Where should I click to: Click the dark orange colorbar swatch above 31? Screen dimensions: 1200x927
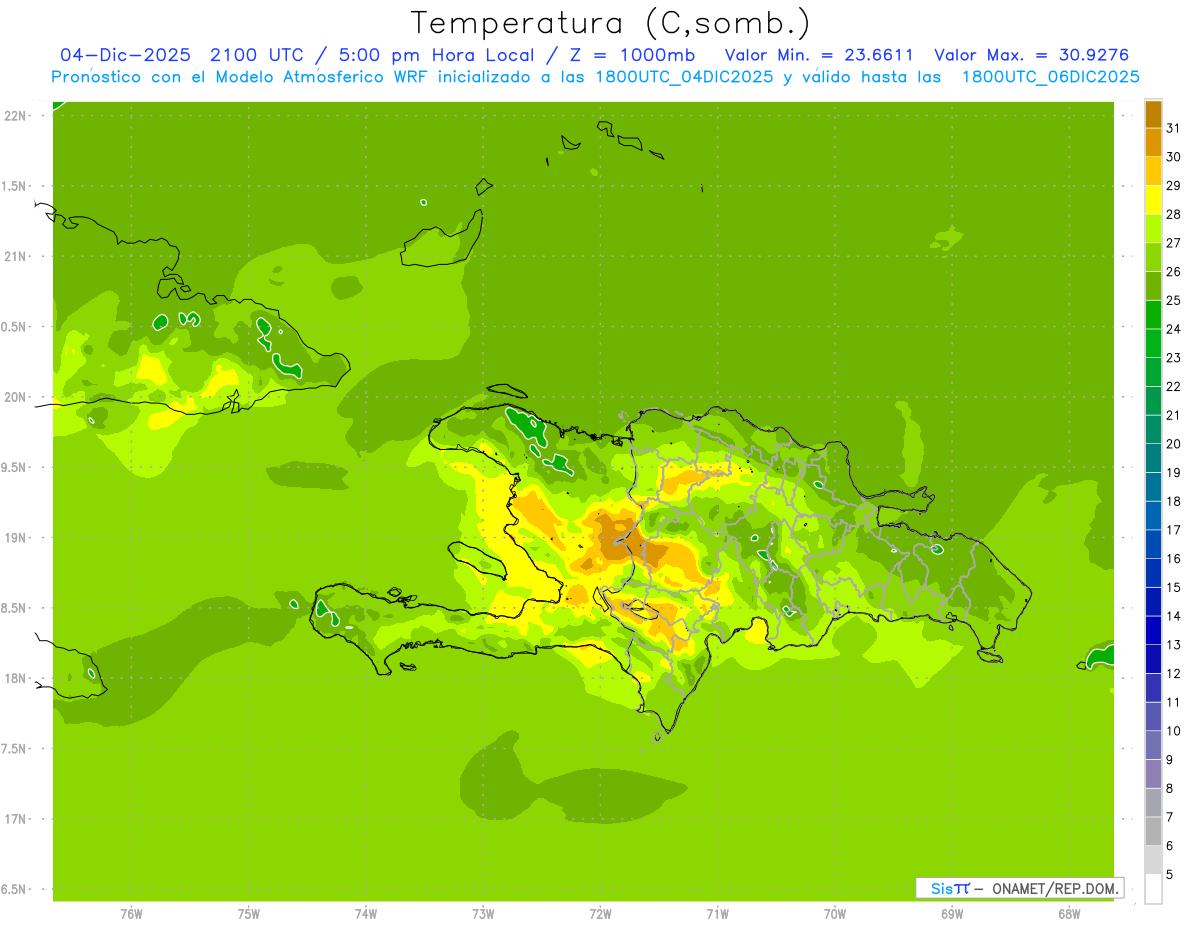[x=1153, y=114]
